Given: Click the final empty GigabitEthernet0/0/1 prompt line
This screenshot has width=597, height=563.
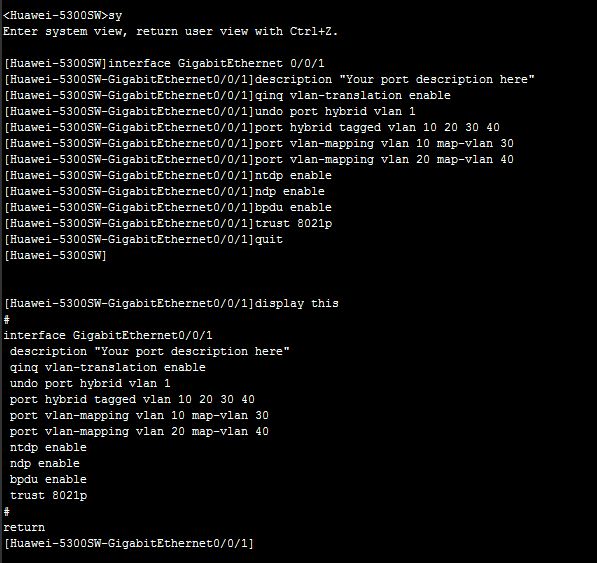Looking at the screenshot, I should click(x=129, y=543).
